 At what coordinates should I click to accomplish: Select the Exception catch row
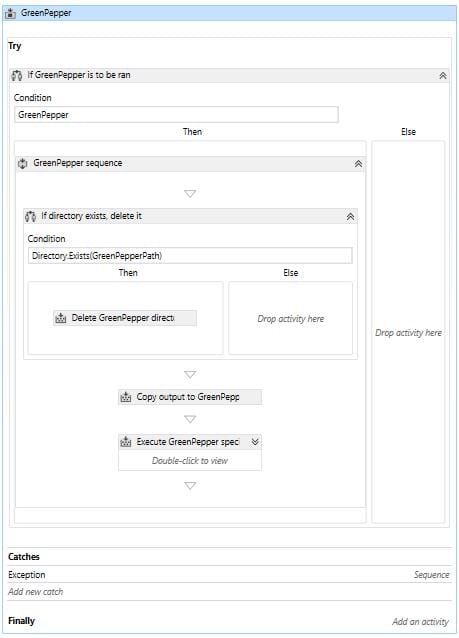[230, 575]
